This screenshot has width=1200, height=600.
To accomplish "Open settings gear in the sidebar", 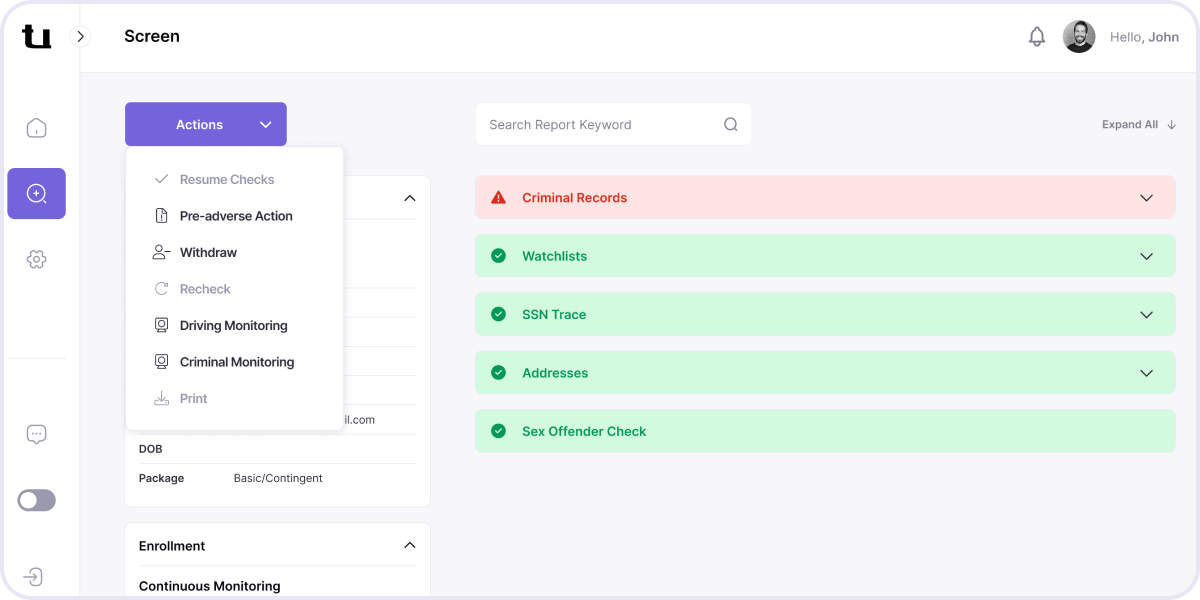I will click(36, 259).
